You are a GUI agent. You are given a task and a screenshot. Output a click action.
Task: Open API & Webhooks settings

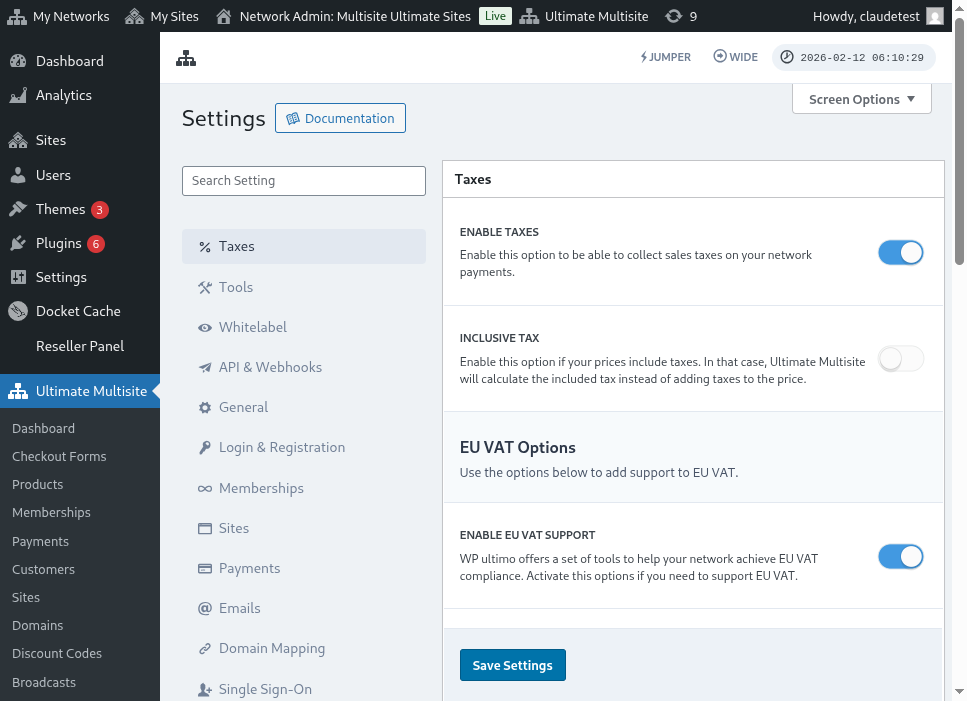pos(303,367)
